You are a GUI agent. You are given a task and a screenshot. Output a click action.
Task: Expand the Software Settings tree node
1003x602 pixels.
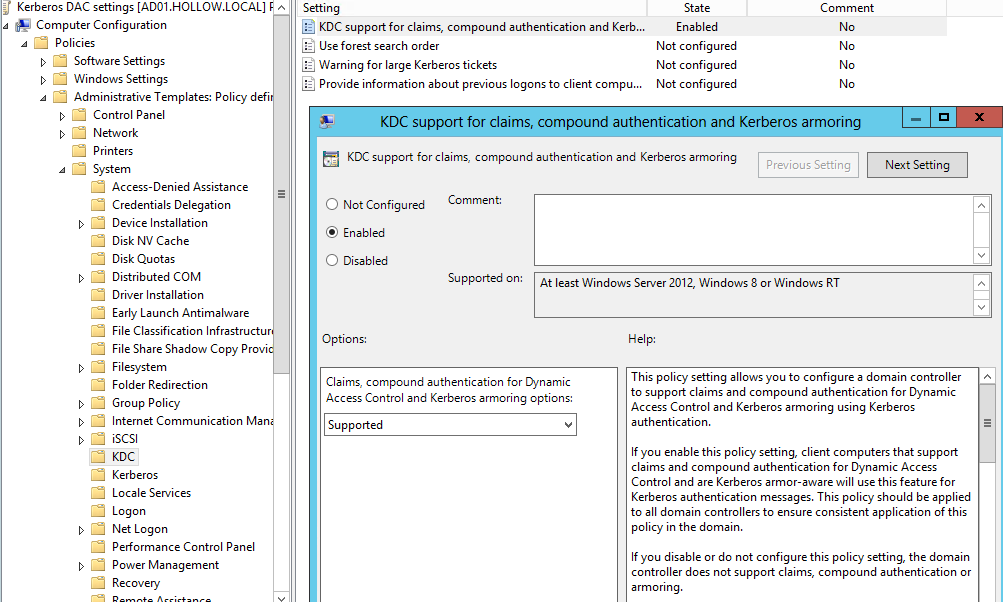[x=43, y=61]
